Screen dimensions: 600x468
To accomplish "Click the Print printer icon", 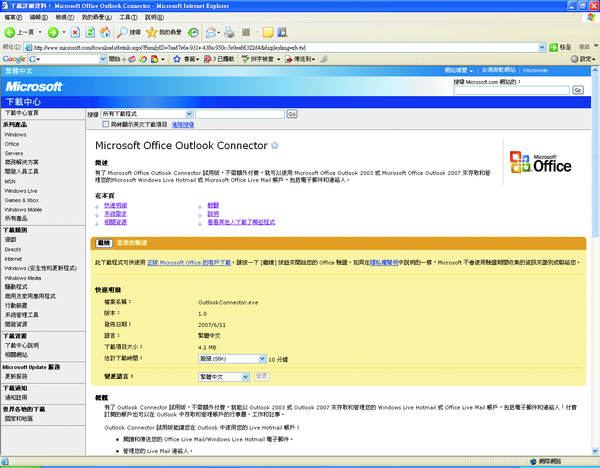I will click(229, 33).
